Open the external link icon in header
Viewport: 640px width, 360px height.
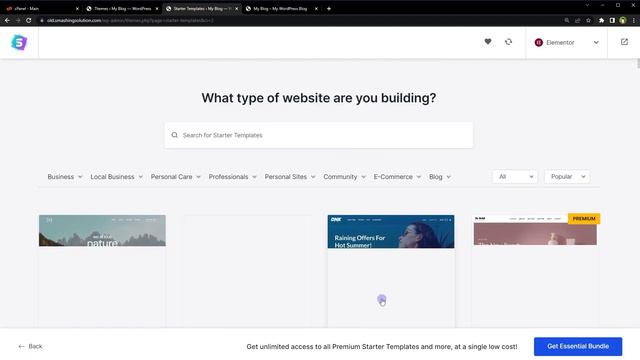click(x=624, y=42)
